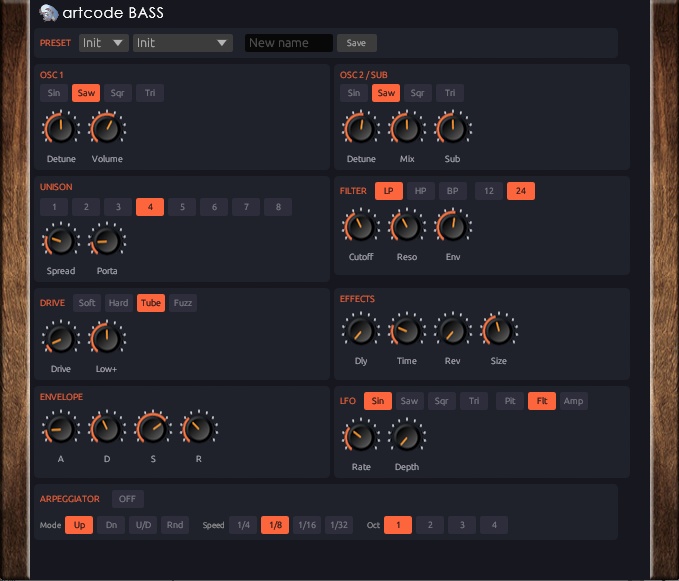Set unison voices to 6
Image resolution: width=679 pixels, height=581 pixels.
pyautogui.click(x=214, y=207)
